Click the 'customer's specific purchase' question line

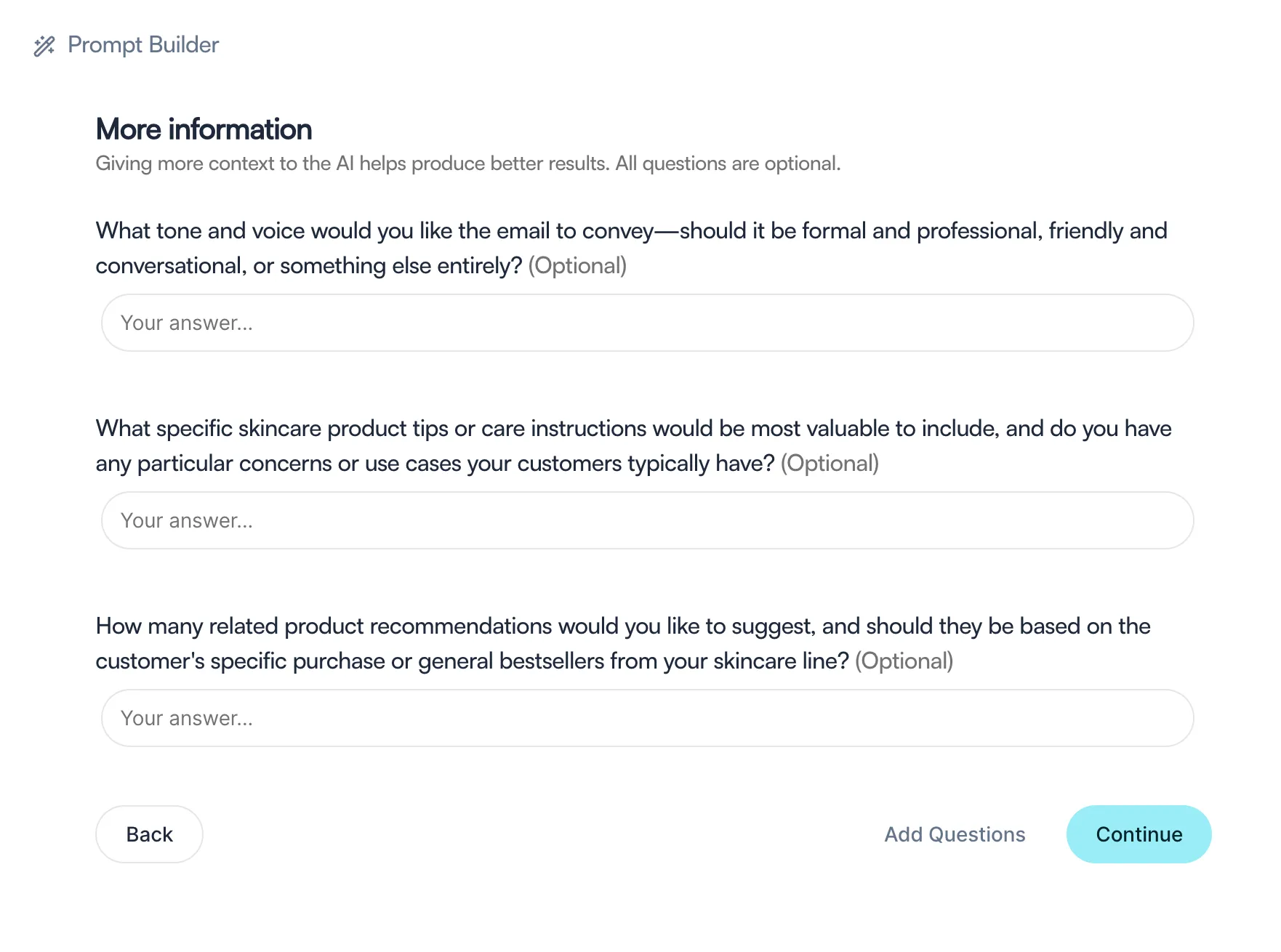[472, 661]
